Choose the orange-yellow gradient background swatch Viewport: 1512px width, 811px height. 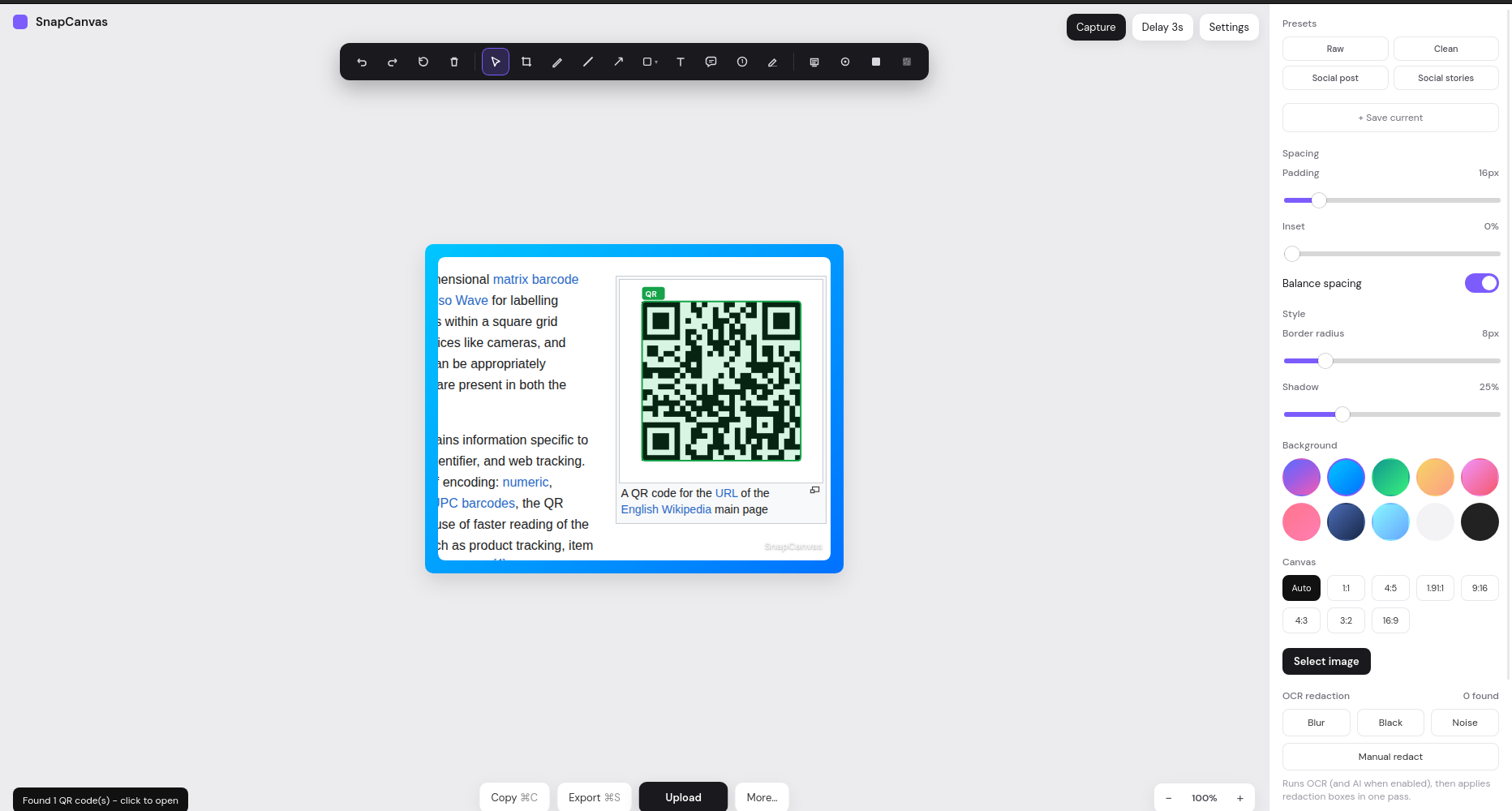pos(1435,477)
